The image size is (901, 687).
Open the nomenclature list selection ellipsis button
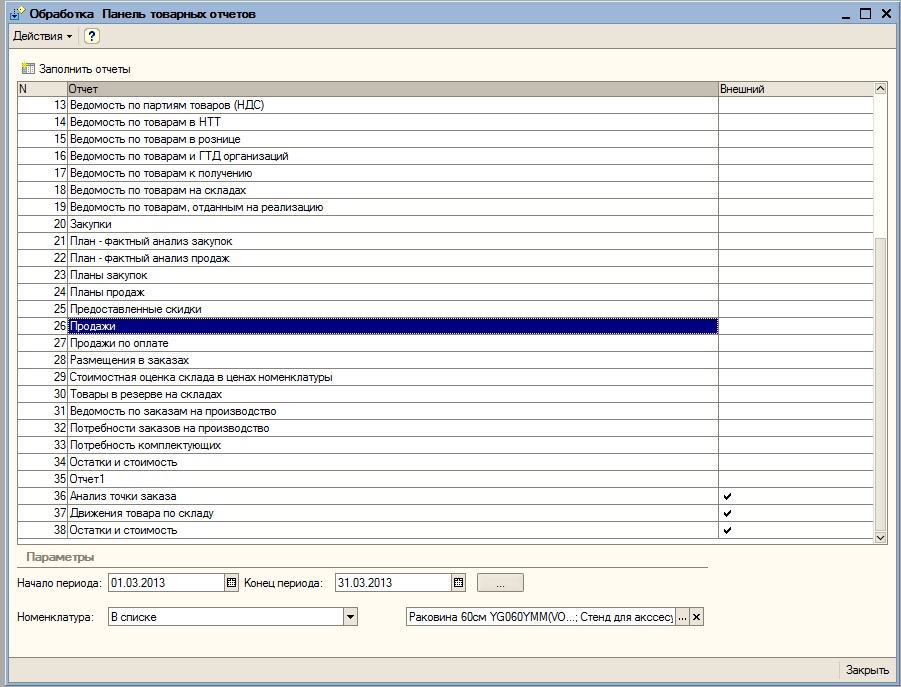click(x=682, y=617)
